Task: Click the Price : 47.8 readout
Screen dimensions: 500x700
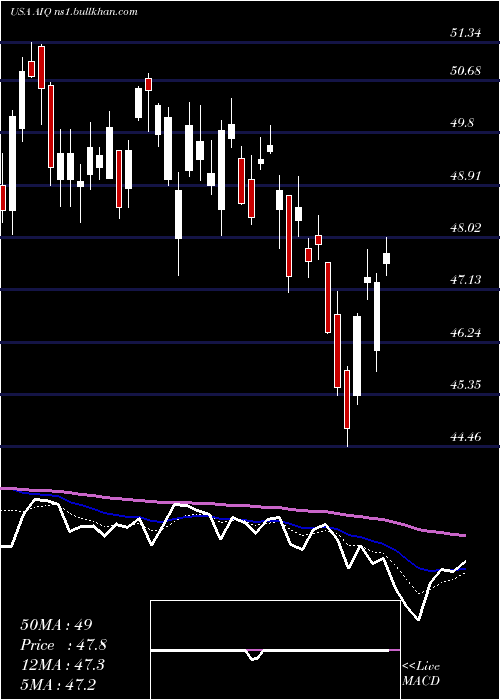Action: tap(63, 645)
